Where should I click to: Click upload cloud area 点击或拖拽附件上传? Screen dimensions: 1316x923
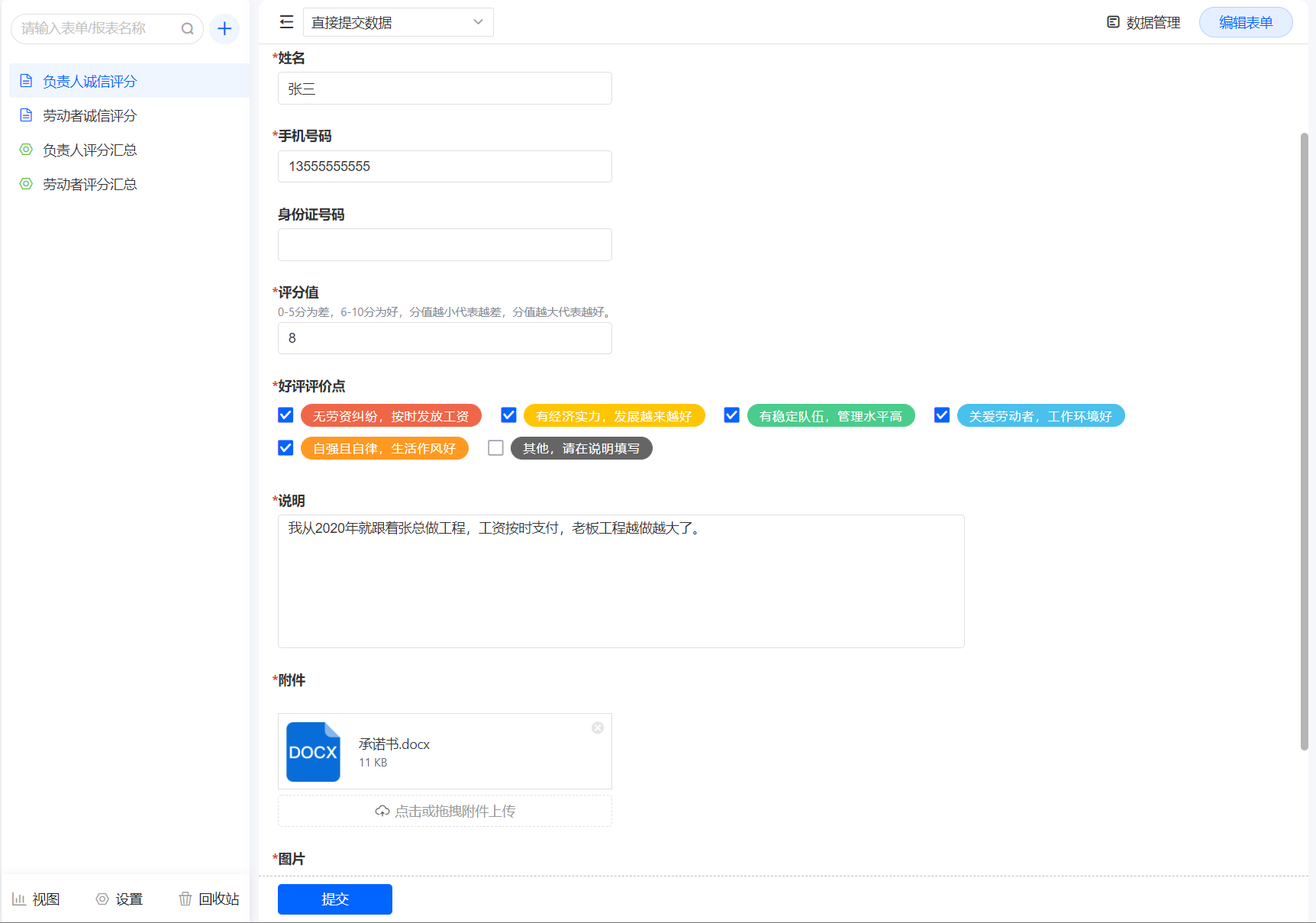pos(445,811)
